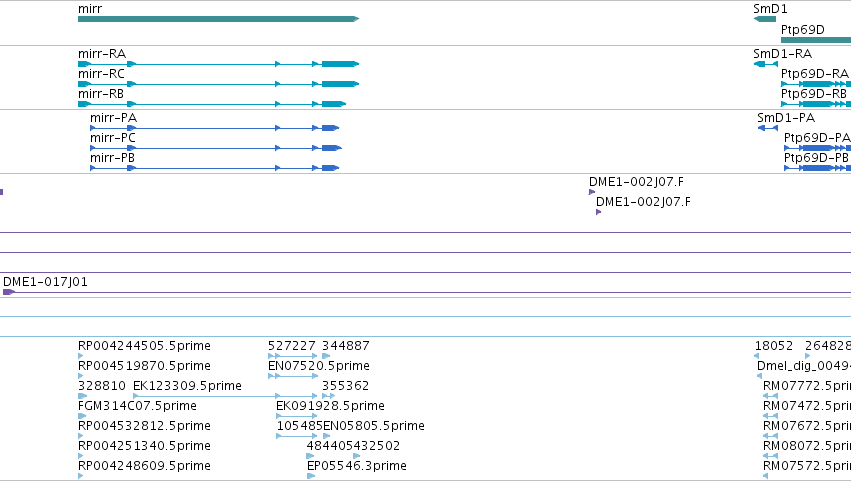Click the RP004248609.5prime EST label
Image resolution: width=851 pixels, height=481 pixels.
coord(144,466)
